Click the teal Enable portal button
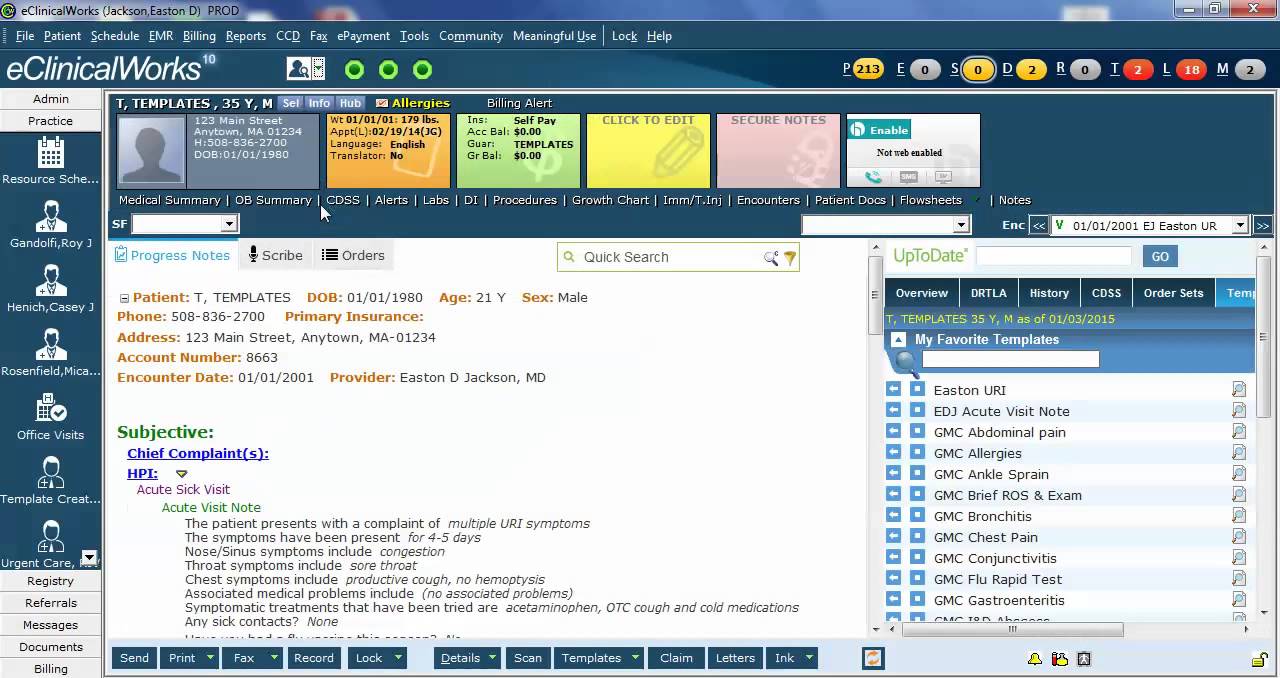Screen dimensions: 1280x678 880,130
